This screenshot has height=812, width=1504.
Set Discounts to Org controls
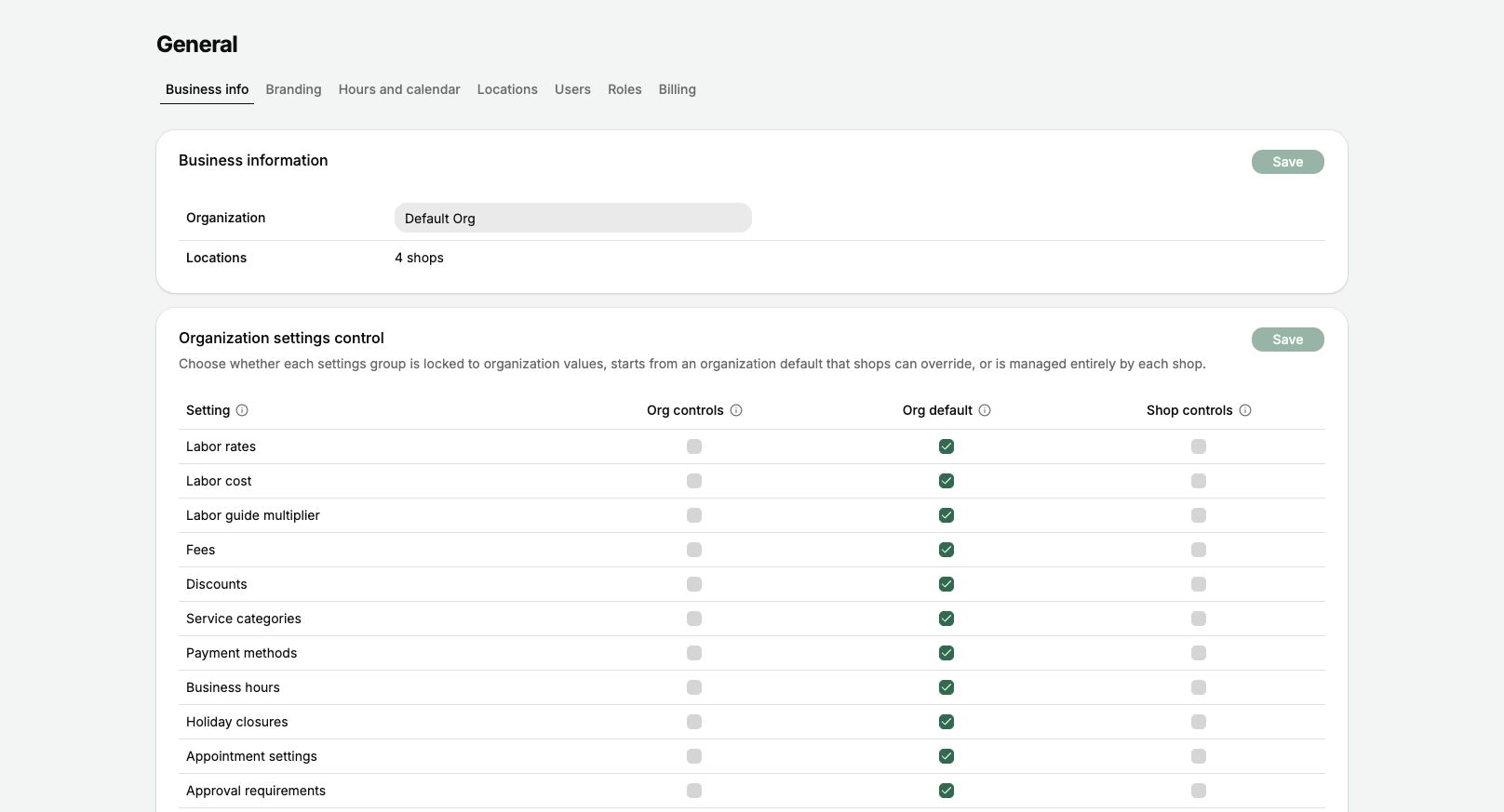click(x=694, y=584)
